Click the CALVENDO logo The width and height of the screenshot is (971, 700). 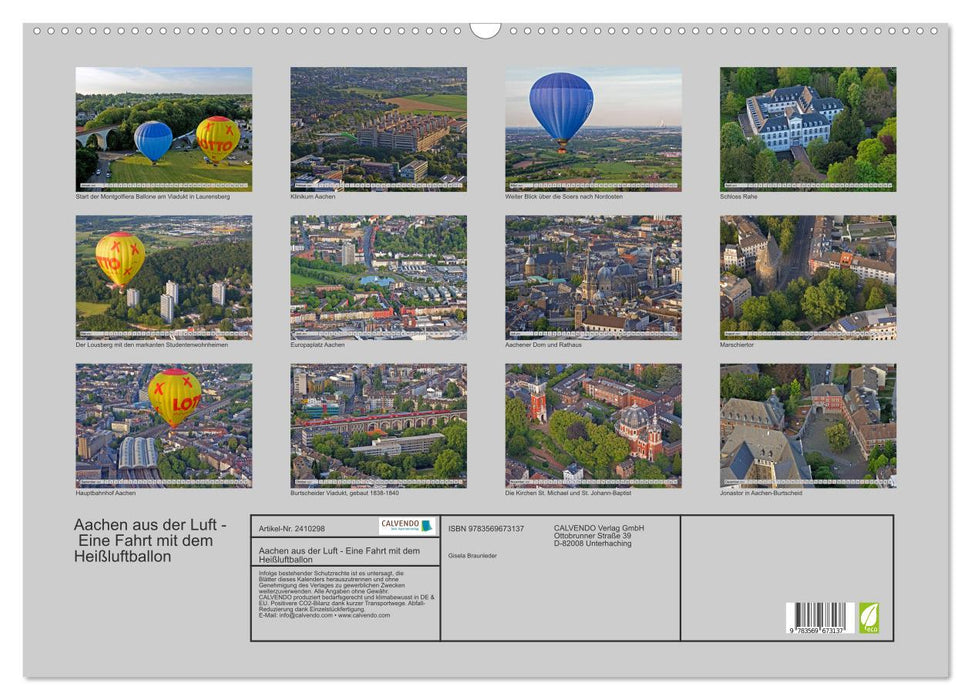407,526
